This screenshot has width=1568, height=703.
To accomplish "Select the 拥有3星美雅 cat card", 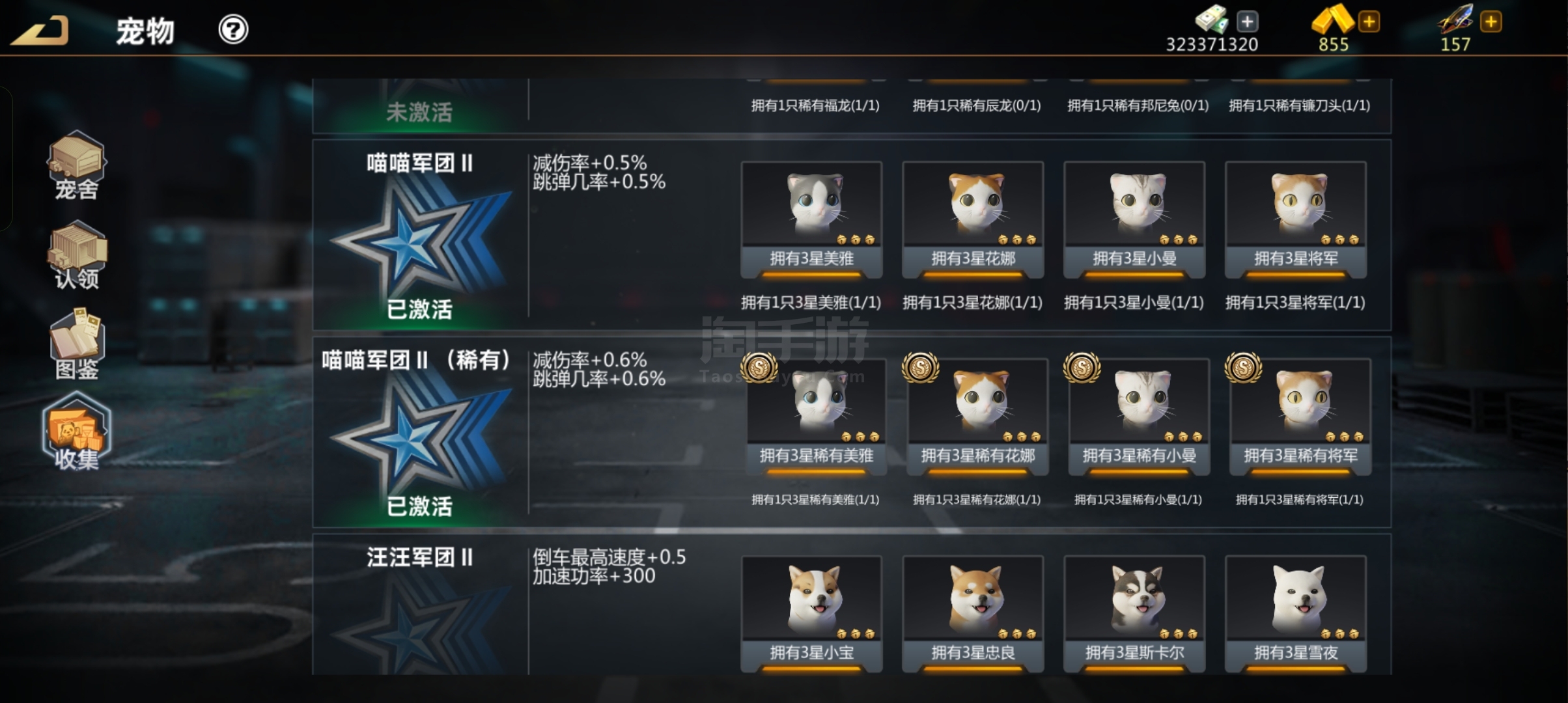I will coord(811,220).
